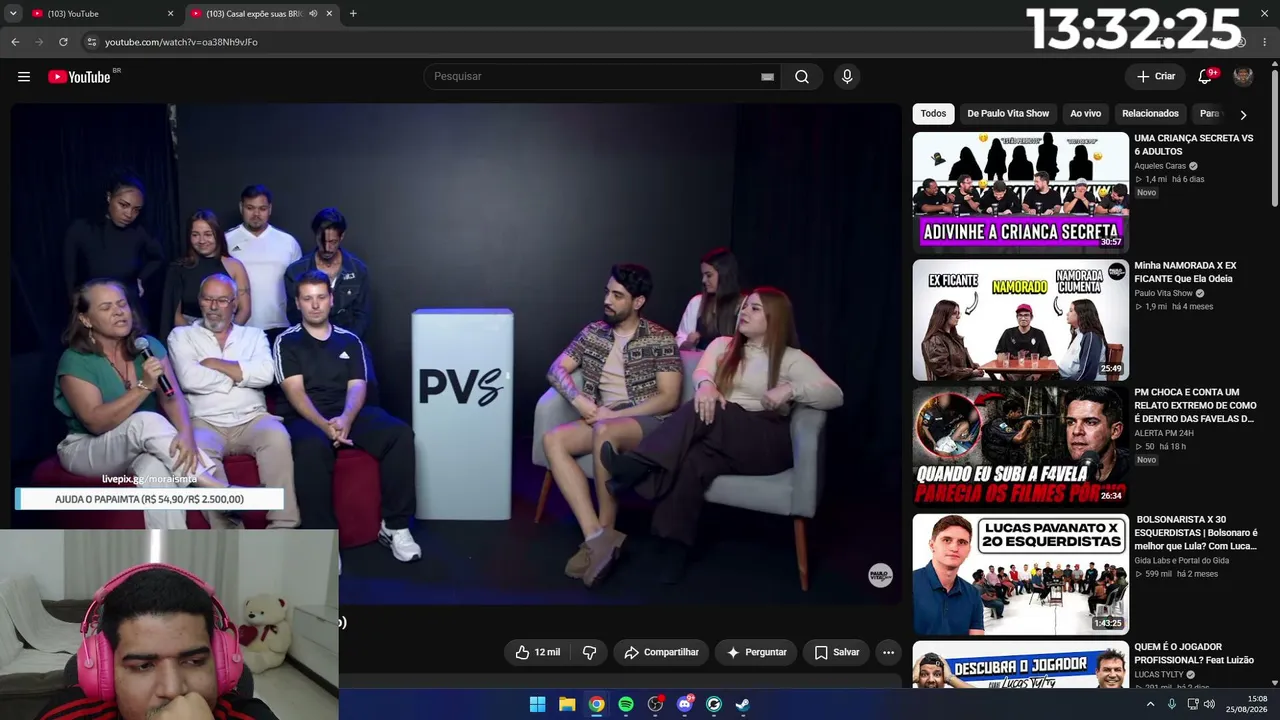Open the on-screen keyboard in search box
This screenshot has height=720, width=1280.
pos(767,77)
